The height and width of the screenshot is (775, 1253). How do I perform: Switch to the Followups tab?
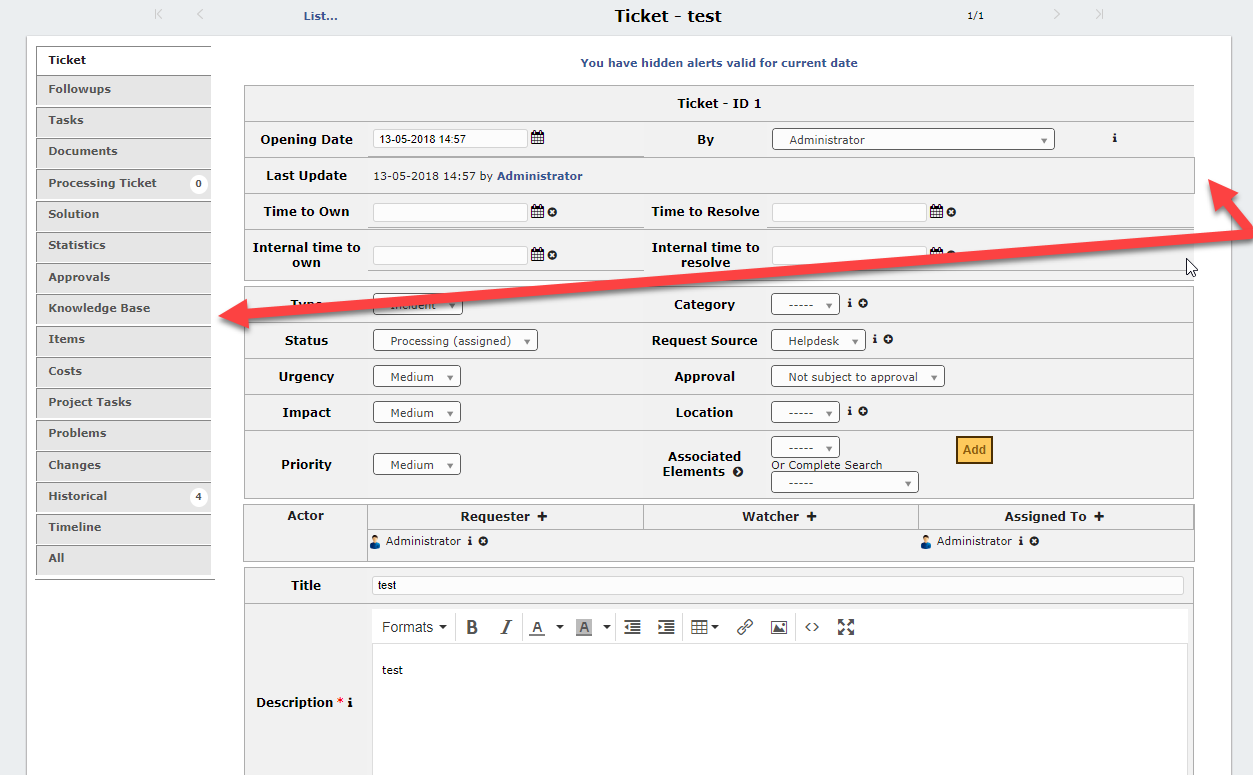(x=123, y=90)
